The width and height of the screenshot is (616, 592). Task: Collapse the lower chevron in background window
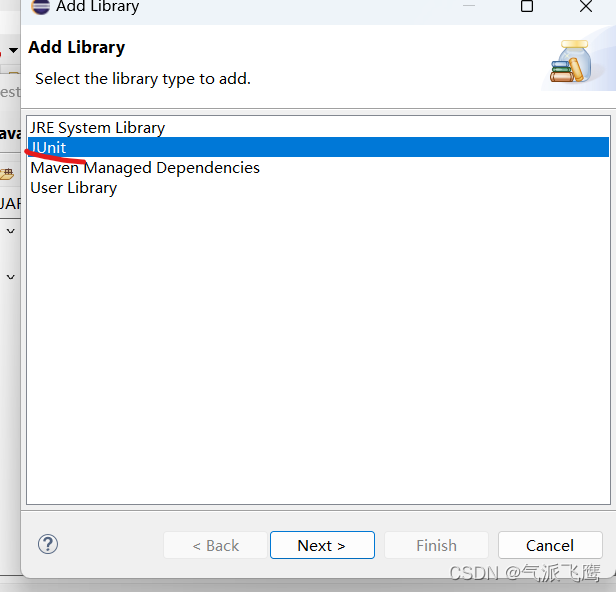[x=11, y=277]
